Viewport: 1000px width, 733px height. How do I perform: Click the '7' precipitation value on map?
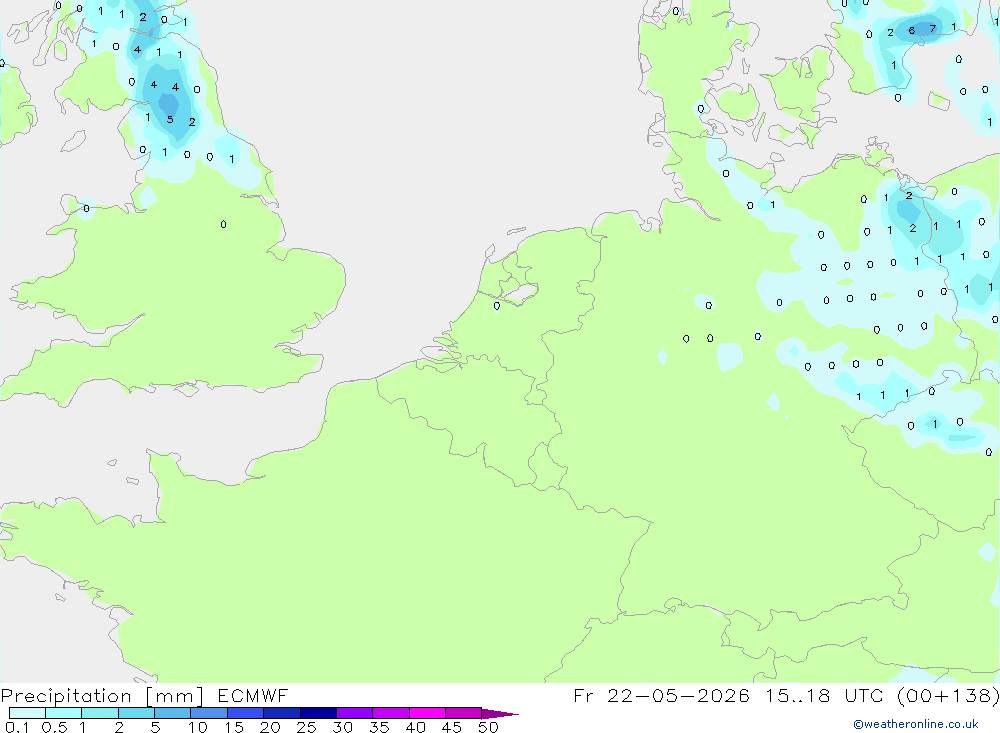(x=932, y=29)
